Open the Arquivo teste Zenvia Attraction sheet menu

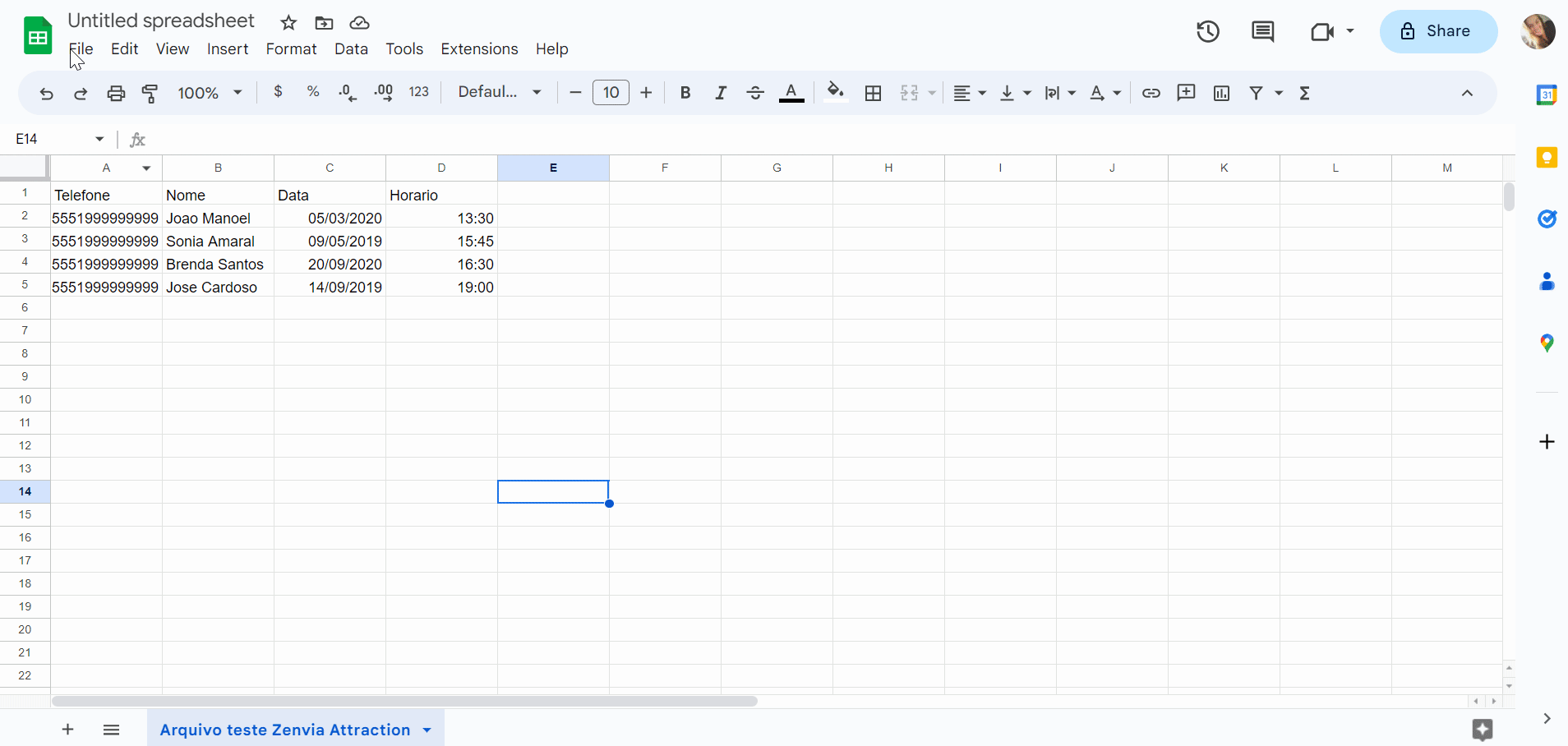(x=426, y=730)
